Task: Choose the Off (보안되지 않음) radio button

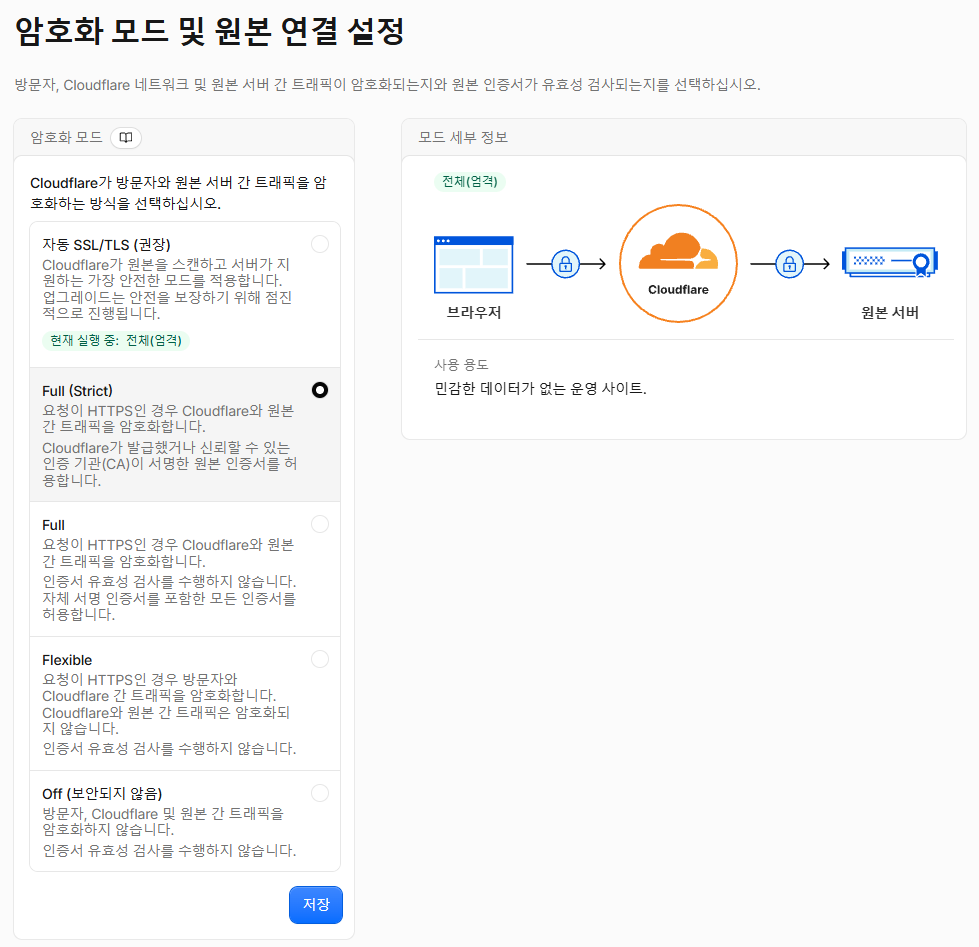Action: point(320,793)
